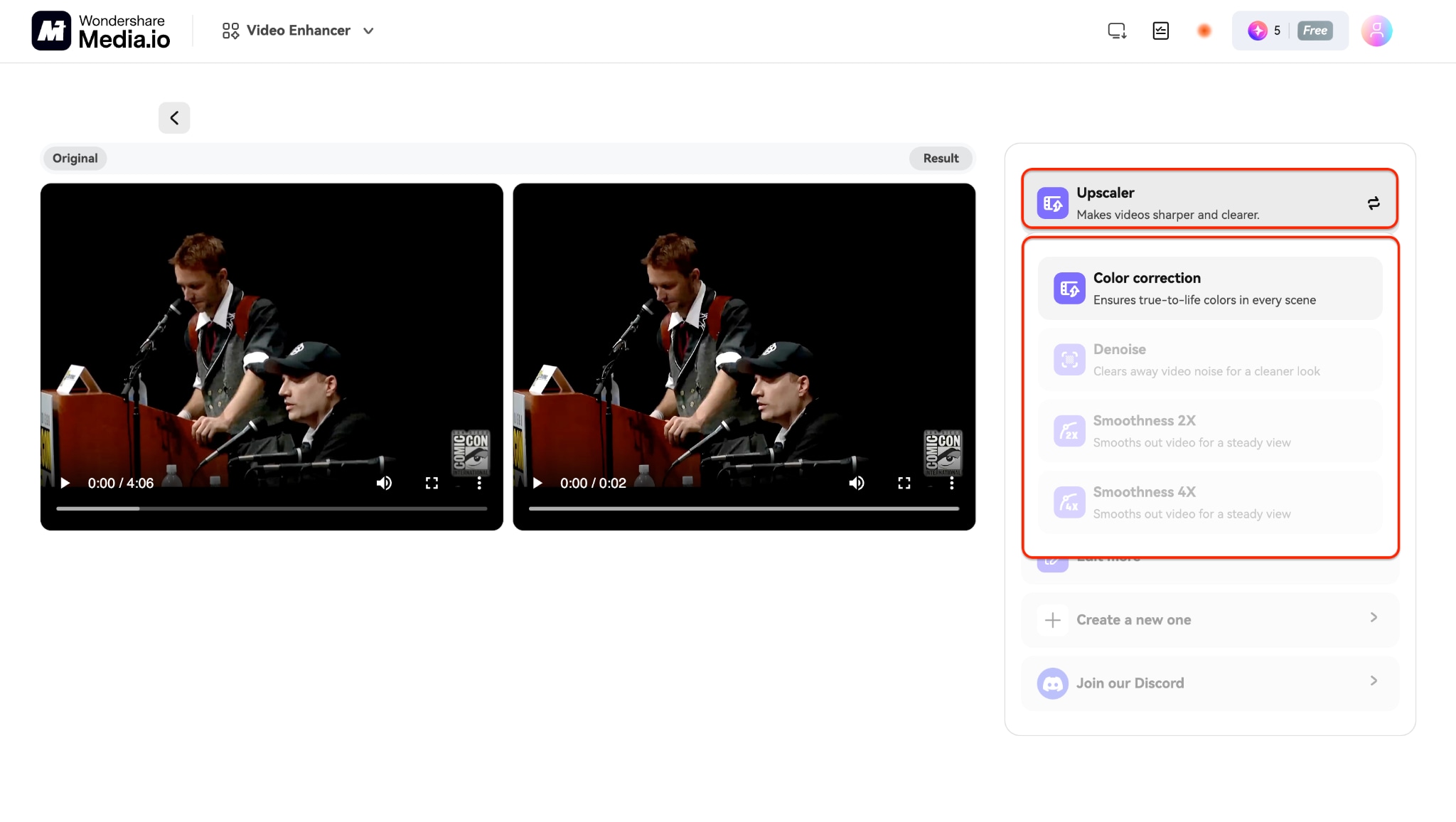Mute the result video volume

[857, 484]
